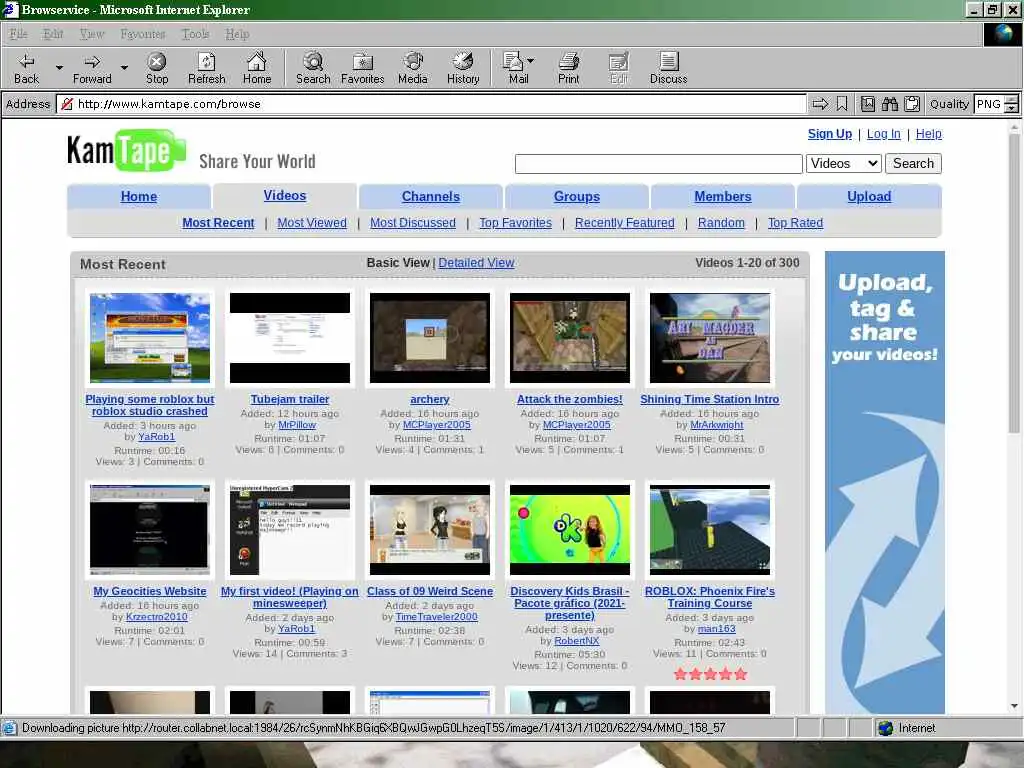Click the Search button next to Videos dropdown
This screenshot has width=1024, height=768.
point(913,163)
